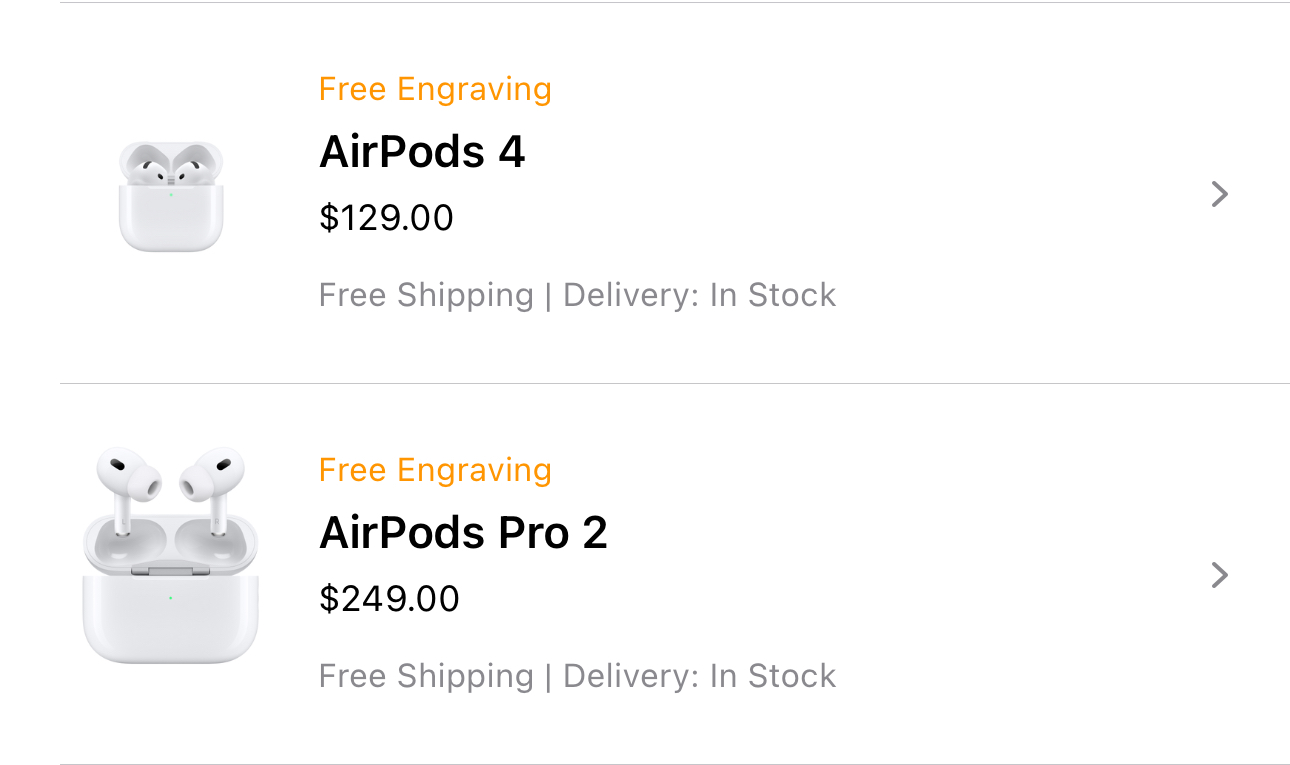
Task: Open the AirPods 4 product thumbnail
Action: point(171,196)
